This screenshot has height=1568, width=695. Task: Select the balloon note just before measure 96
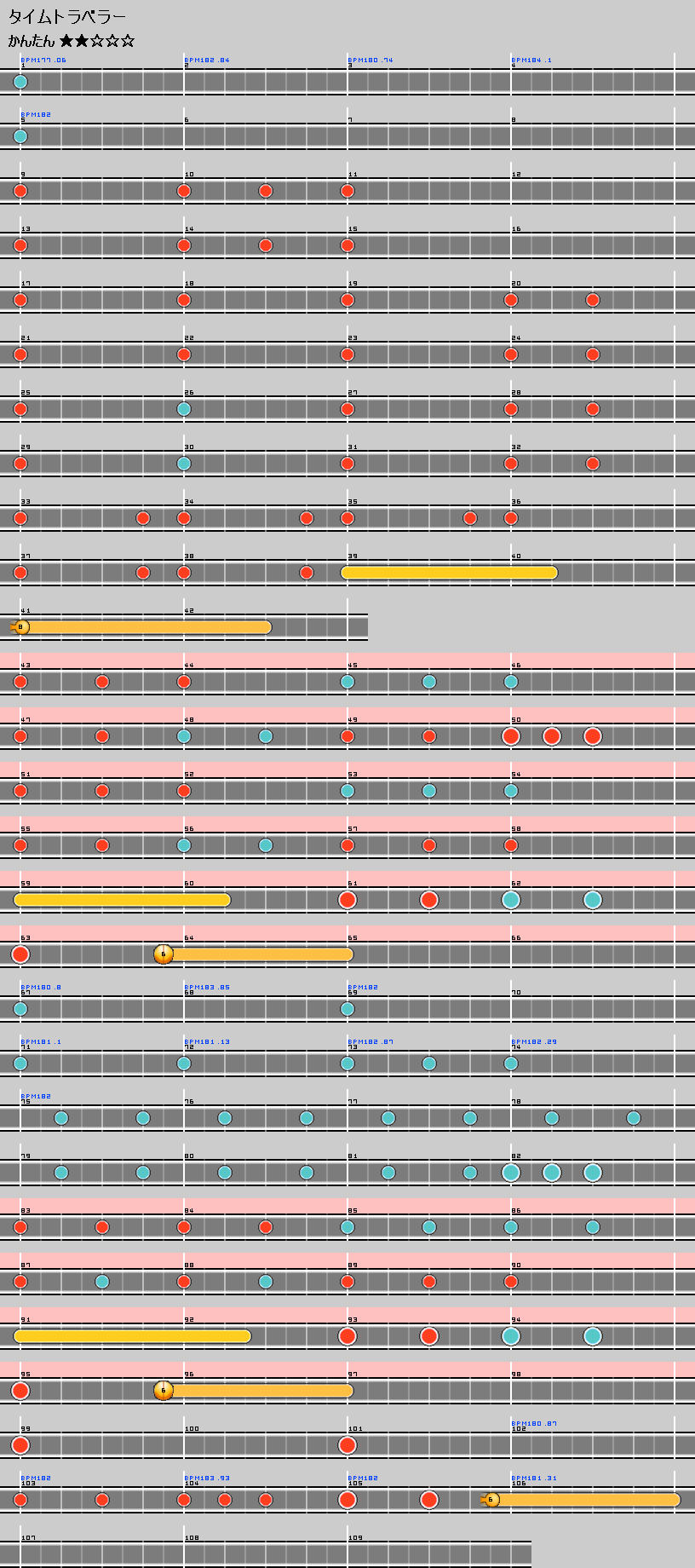164,1391
